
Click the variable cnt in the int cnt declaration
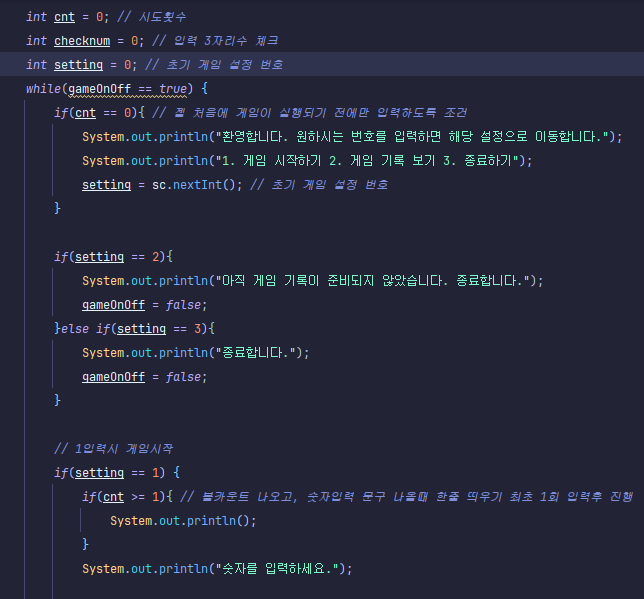(64, 17)
